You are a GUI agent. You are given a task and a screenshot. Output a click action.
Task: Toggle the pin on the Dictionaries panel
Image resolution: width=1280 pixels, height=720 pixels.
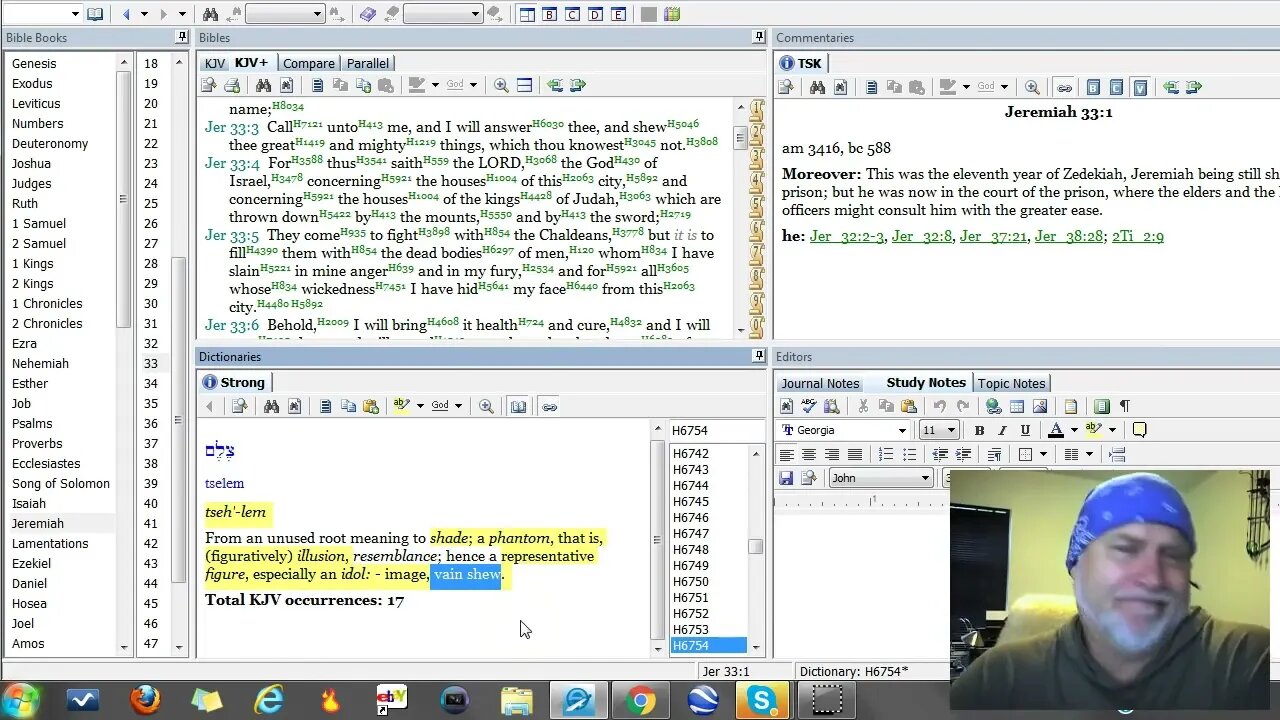pos(759,356)
